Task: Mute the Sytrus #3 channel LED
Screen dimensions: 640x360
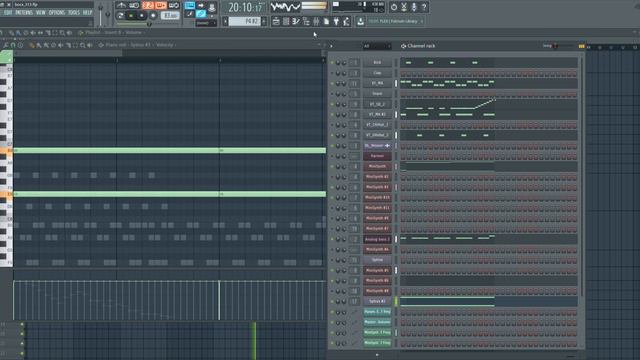Action: point(332,301)
